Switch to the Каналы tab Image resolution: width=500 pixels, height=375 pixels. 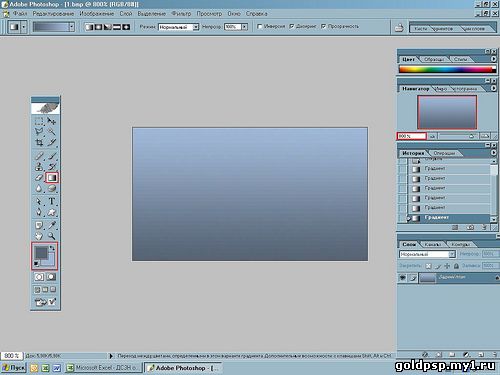[x=433, y=244]
